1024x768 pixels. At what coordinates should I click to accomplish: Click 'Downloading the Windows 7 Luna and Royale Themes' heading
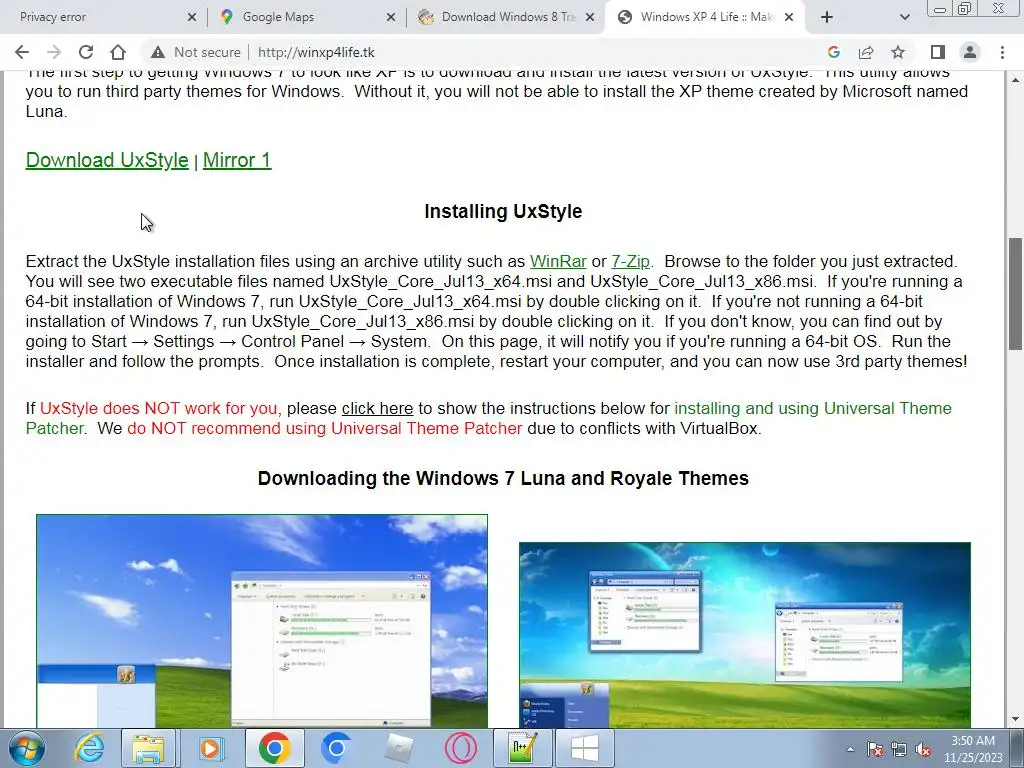click(x=503, y=478)
